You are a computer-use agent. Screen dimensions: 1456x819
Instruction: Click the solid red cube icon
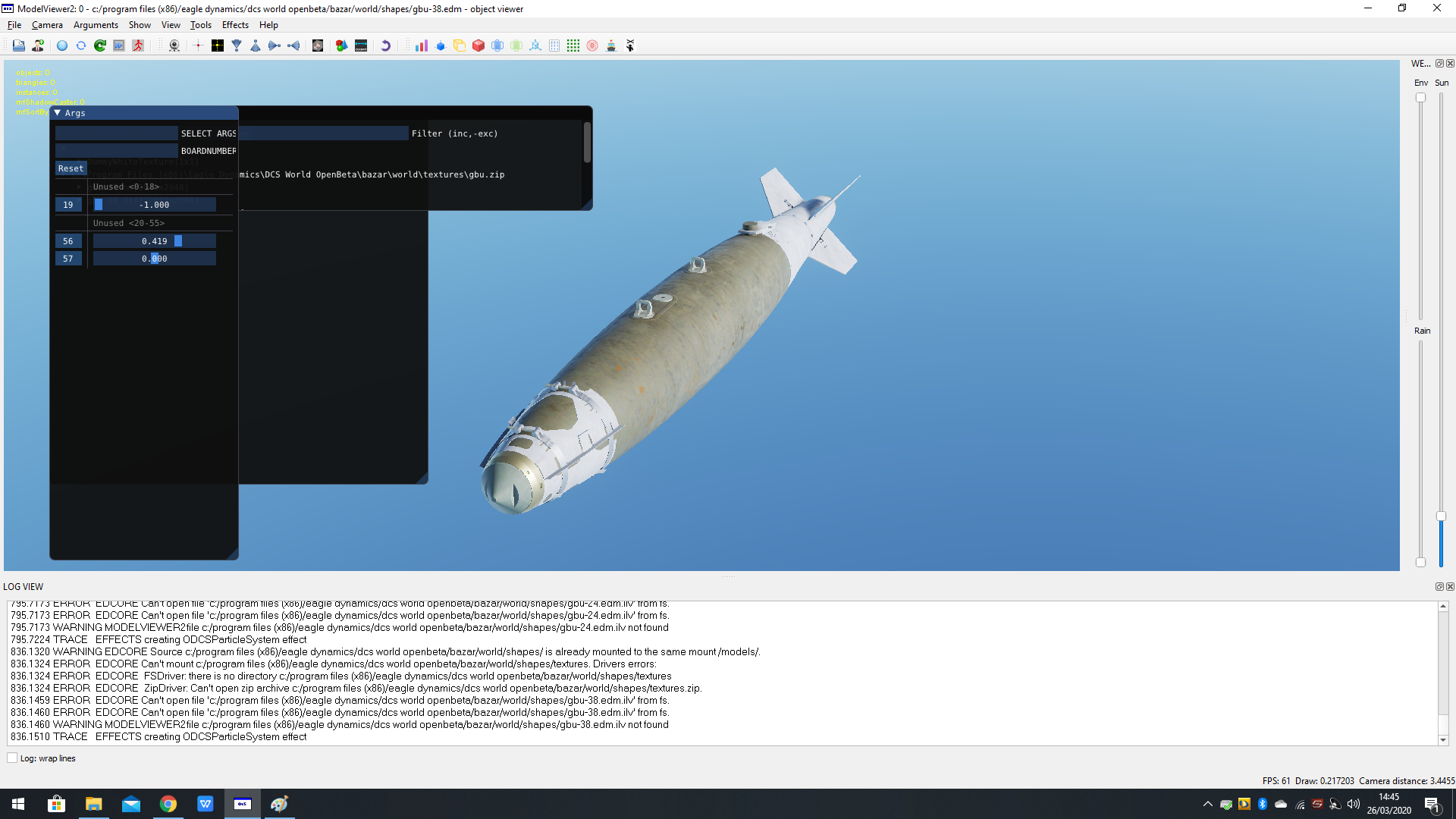(x=479, y=45)
